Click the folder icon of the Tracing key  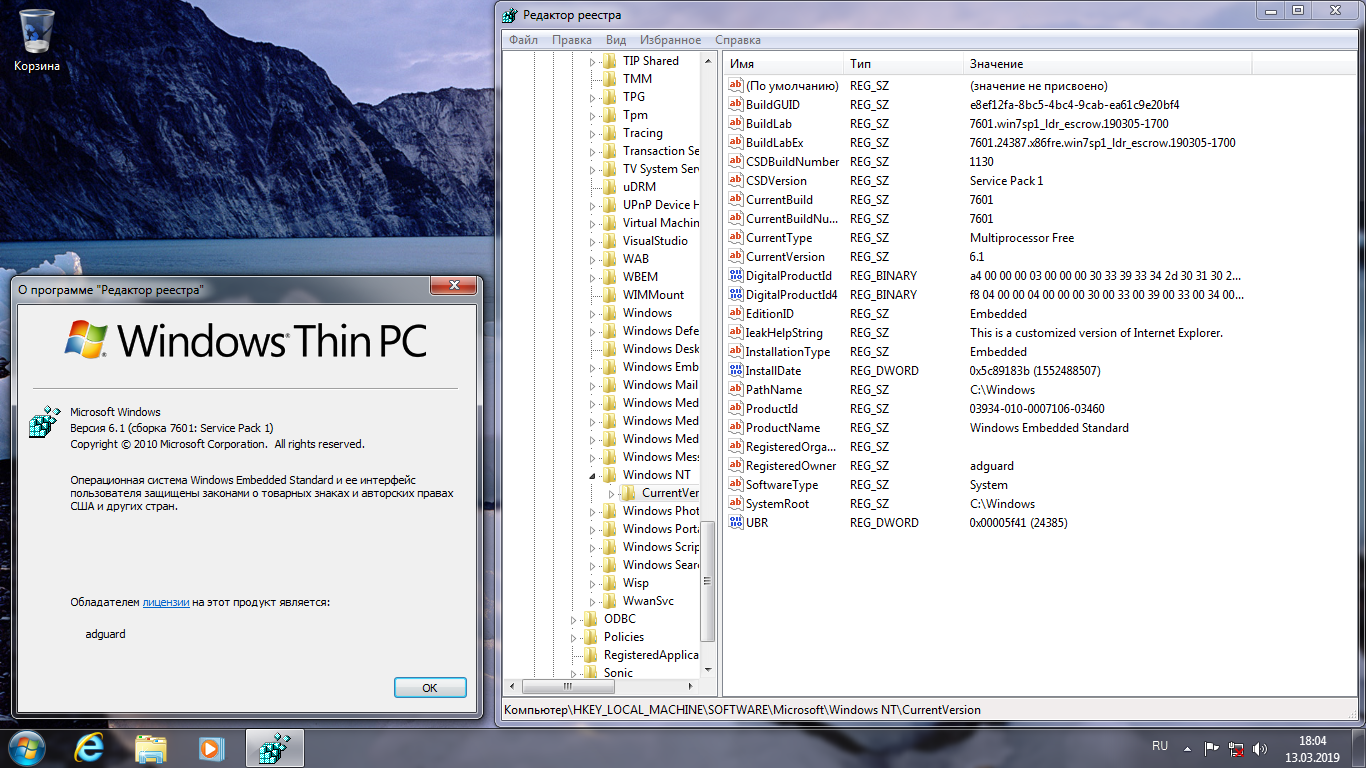609,133
